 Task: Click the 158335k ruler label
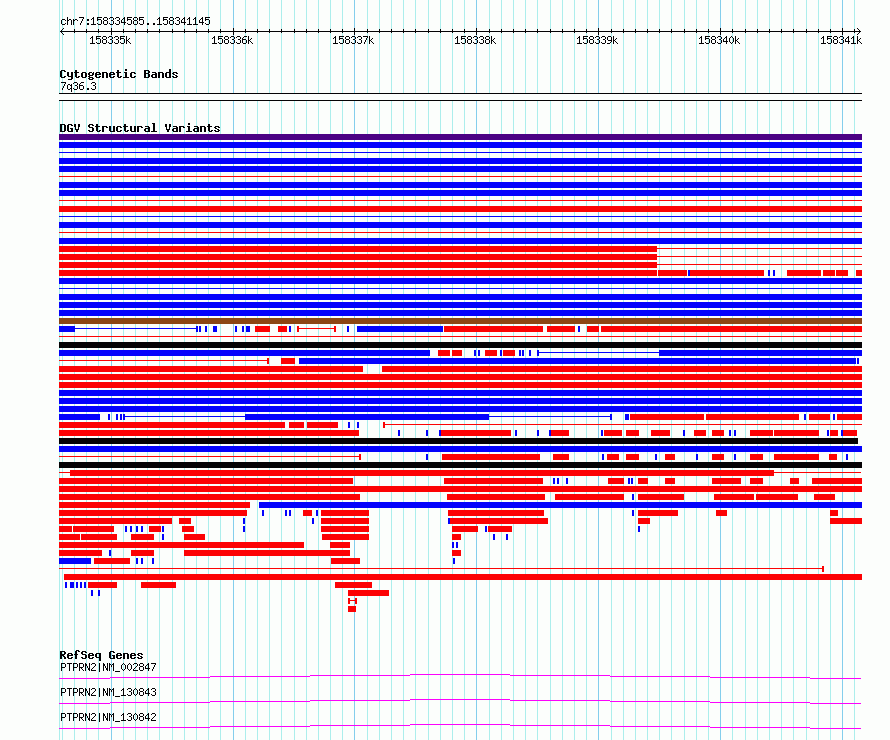[x=110, y=40]
